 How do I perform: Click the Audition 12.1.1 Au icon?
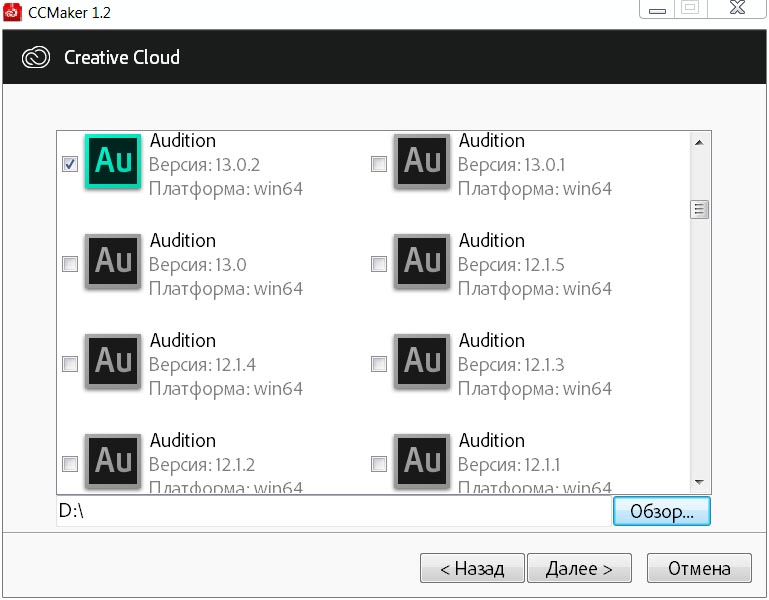click(x=422, y=461)
